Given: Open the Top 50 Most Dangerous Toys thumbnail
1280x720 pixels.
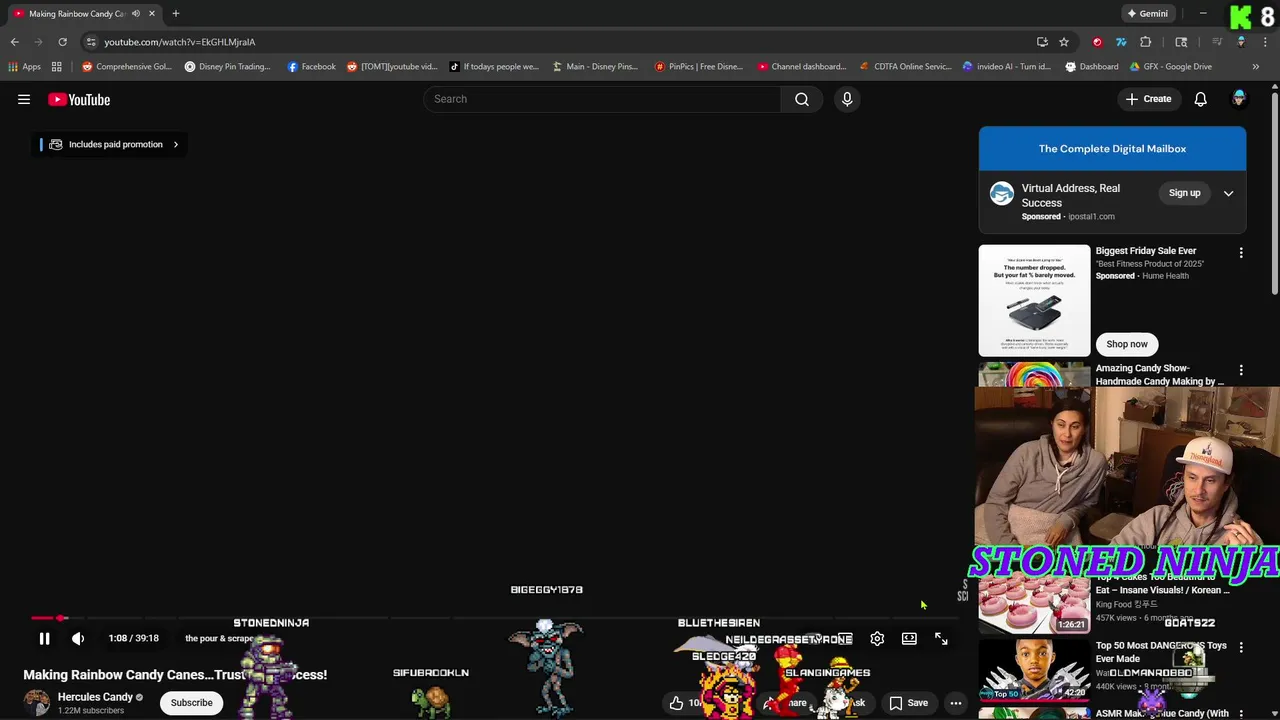Looking at the screenshot, I should pos(1034,669).
